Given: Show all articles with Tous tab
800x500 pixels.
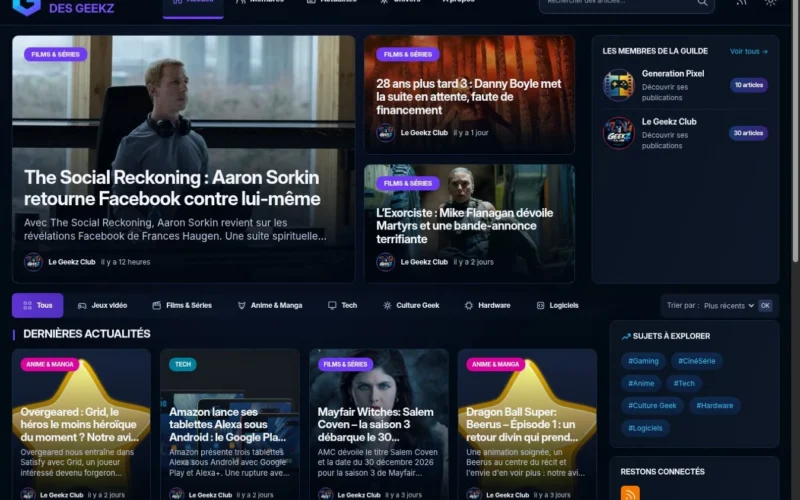Looking at the screenshot, I should tap(38, 305).
